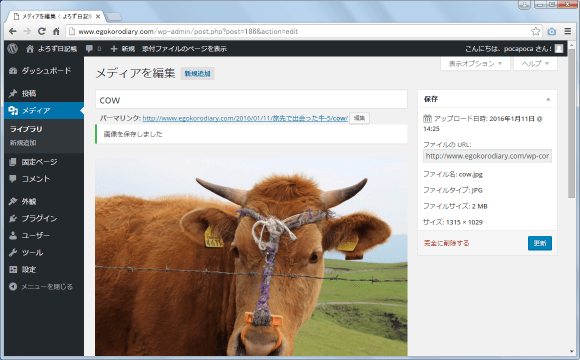Screen dimensions: 580x360
Task: Expand the 表示オプション dropdown
Action: pyautogui.click(x=475, y=64)
